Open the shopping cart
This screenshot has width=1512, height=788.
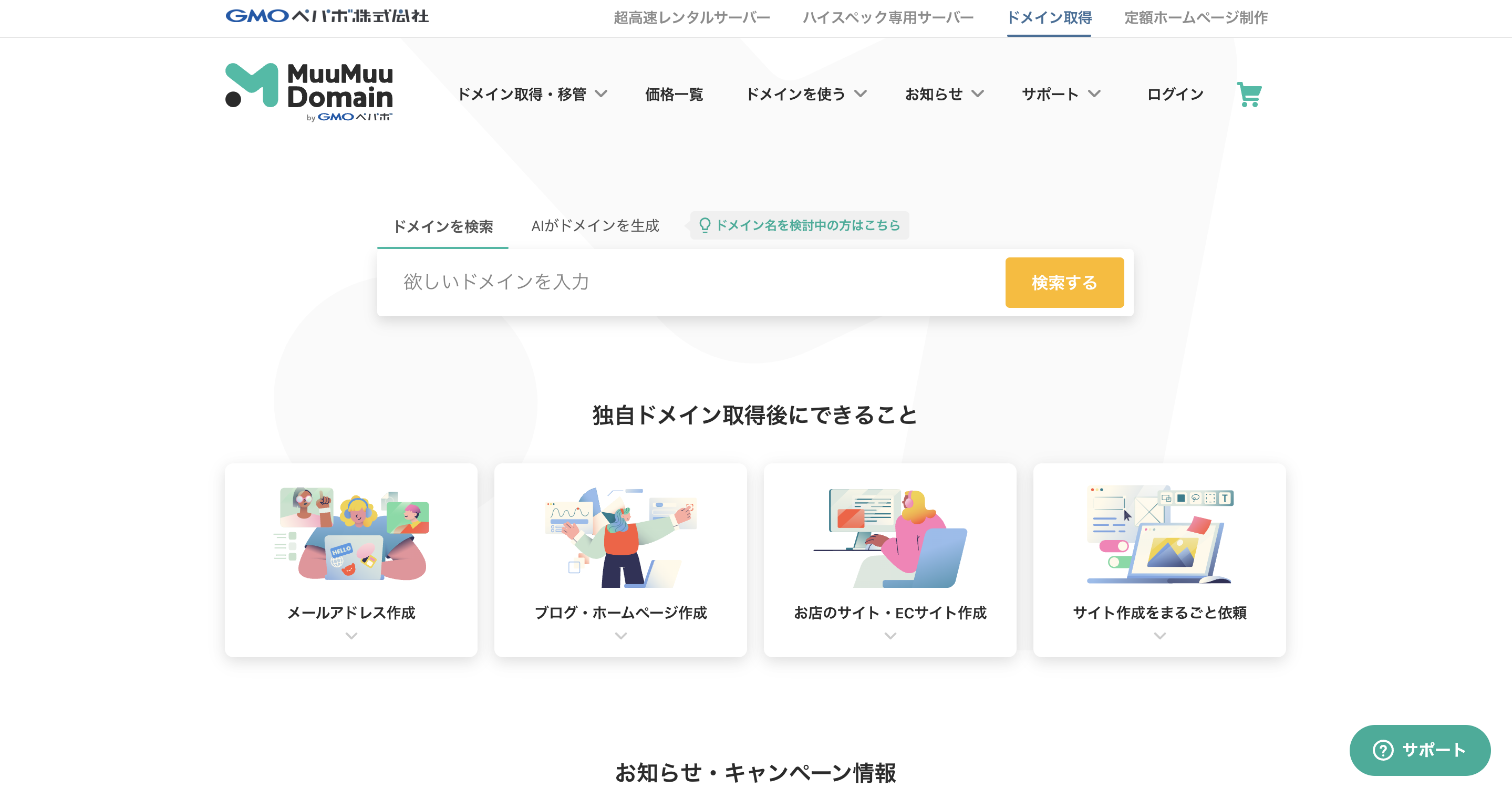coord(1249,95)
